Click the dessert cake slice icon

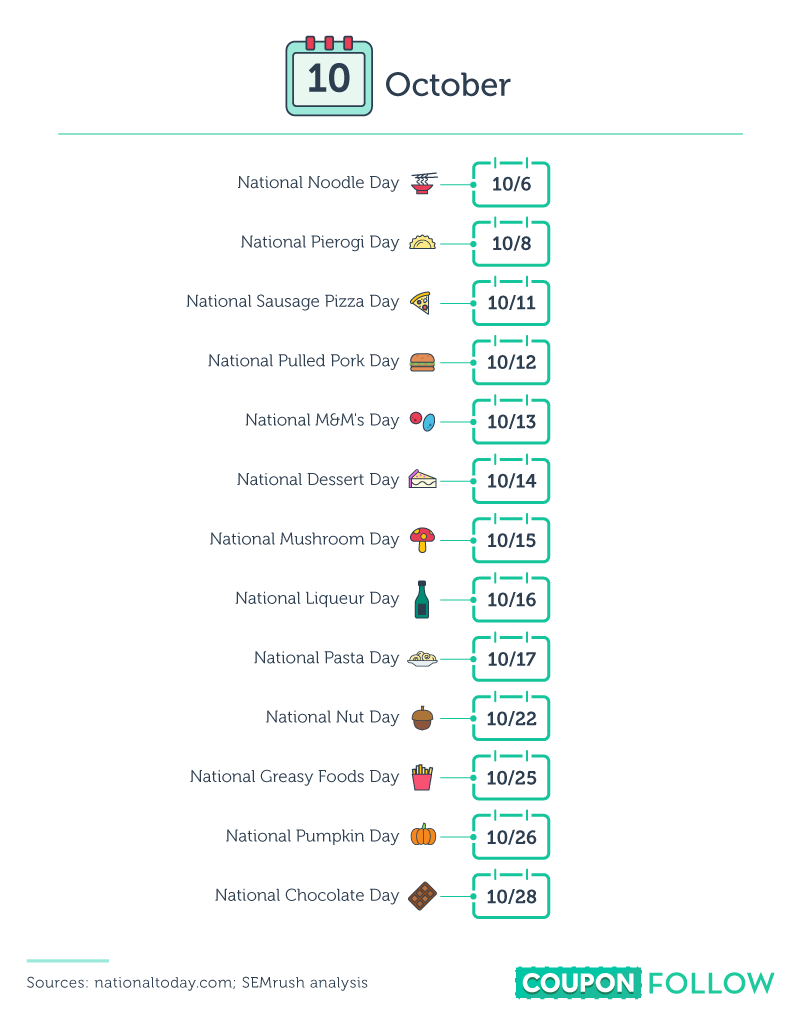click(422, 480)
